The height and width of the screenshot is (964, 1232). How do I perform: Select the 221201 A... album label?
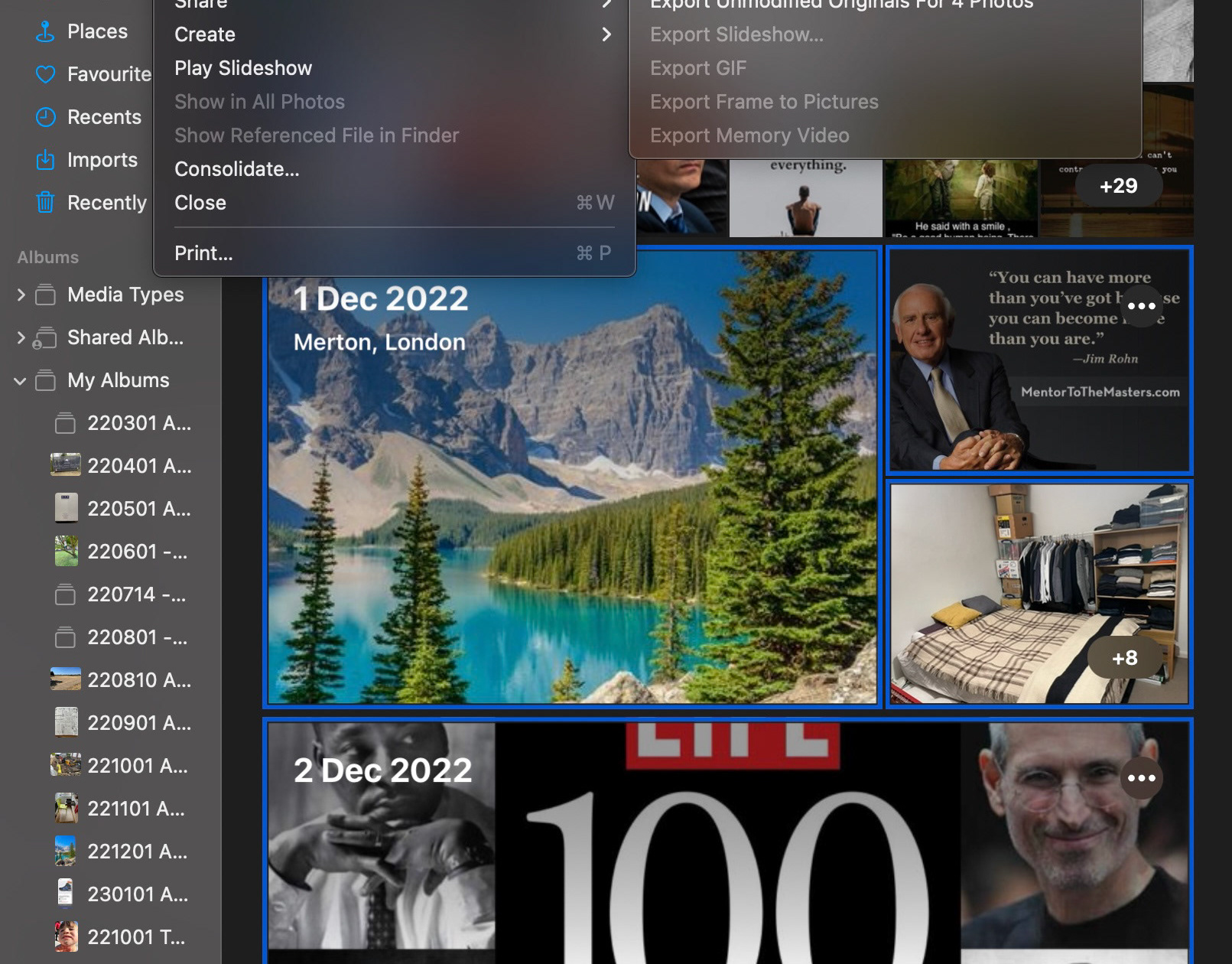click(x=137, y=852)
